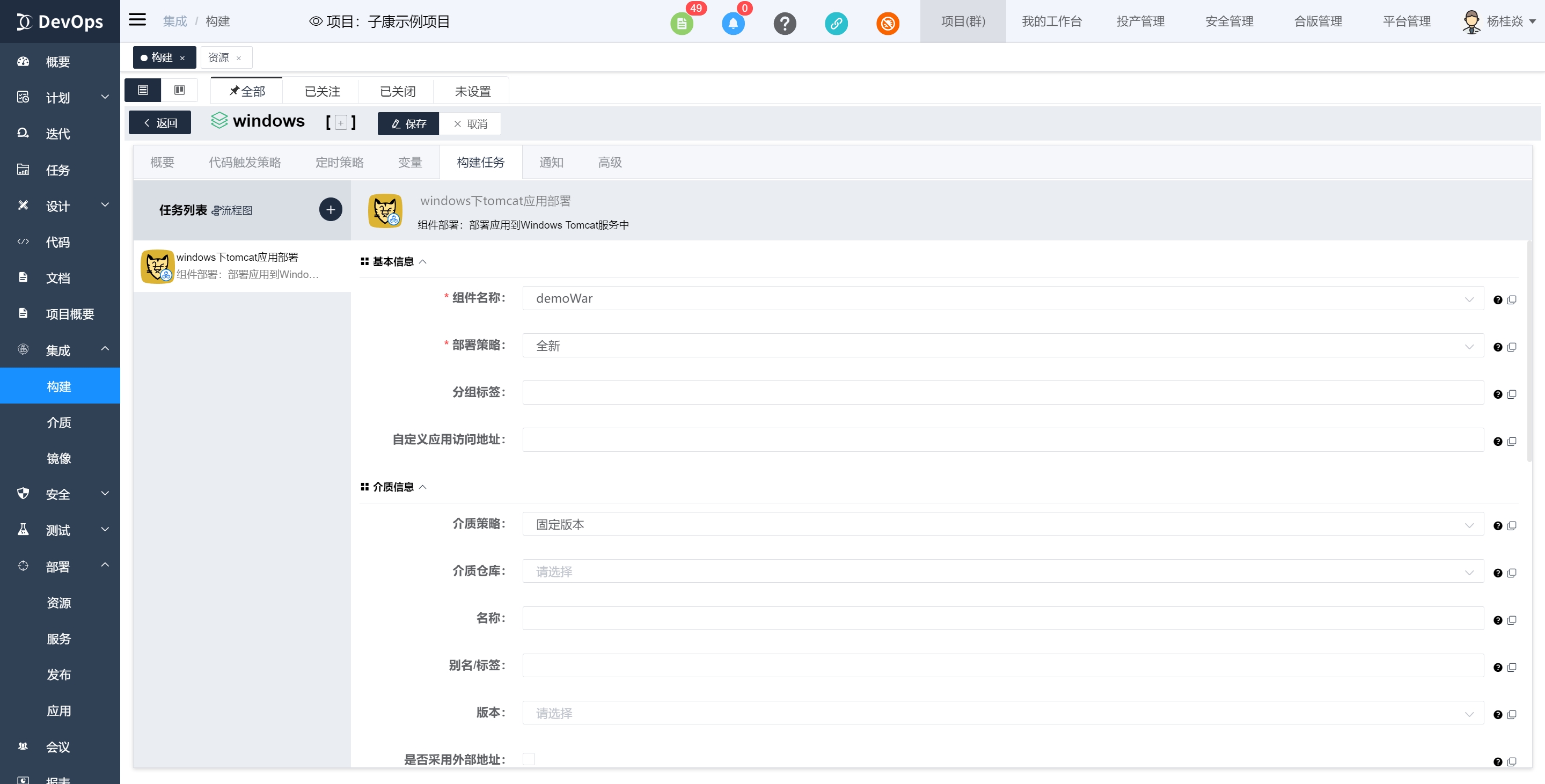This screenshot has height=784, width=1545.
Task: Click help icon beside 组件名称 field
Action: pos(1498,300)
